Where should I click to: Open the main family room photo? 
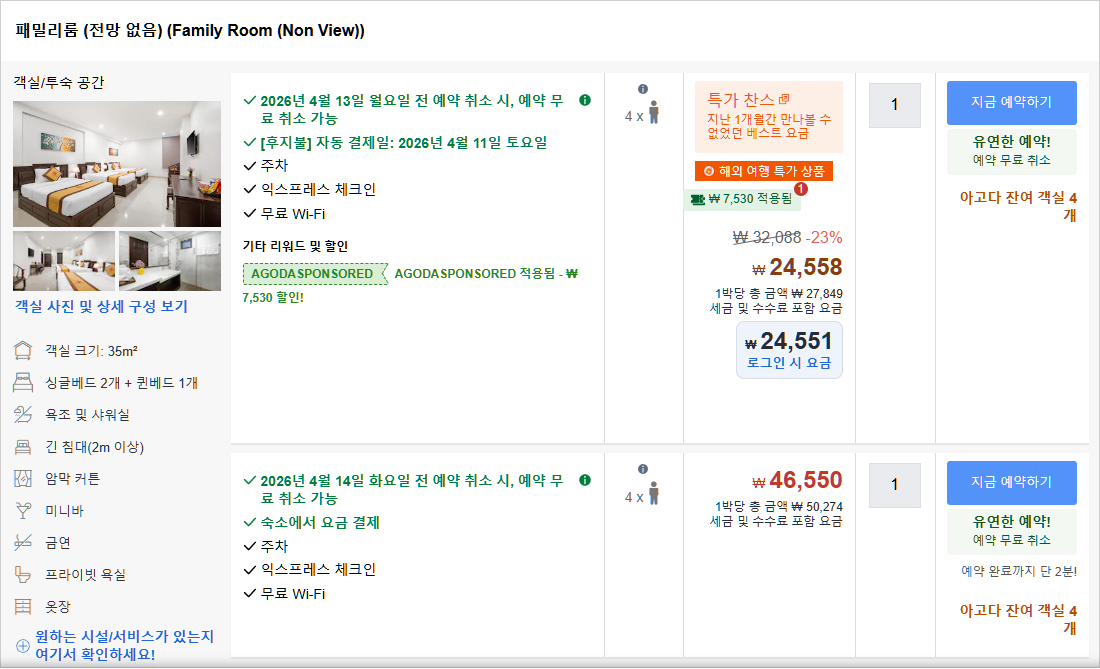pos(117,164)
